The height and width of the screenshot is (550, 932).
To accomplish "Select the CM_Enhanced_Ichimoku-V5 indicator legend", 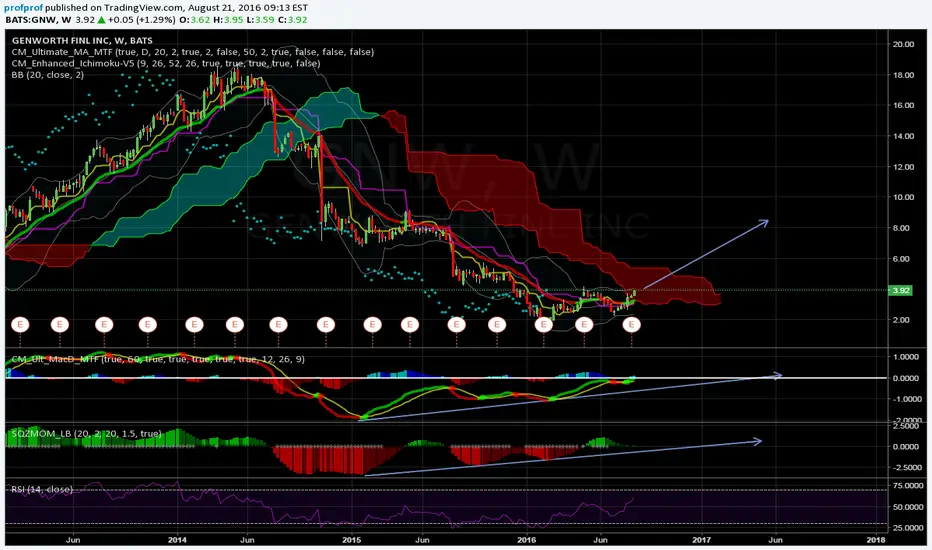I will 166,63.
